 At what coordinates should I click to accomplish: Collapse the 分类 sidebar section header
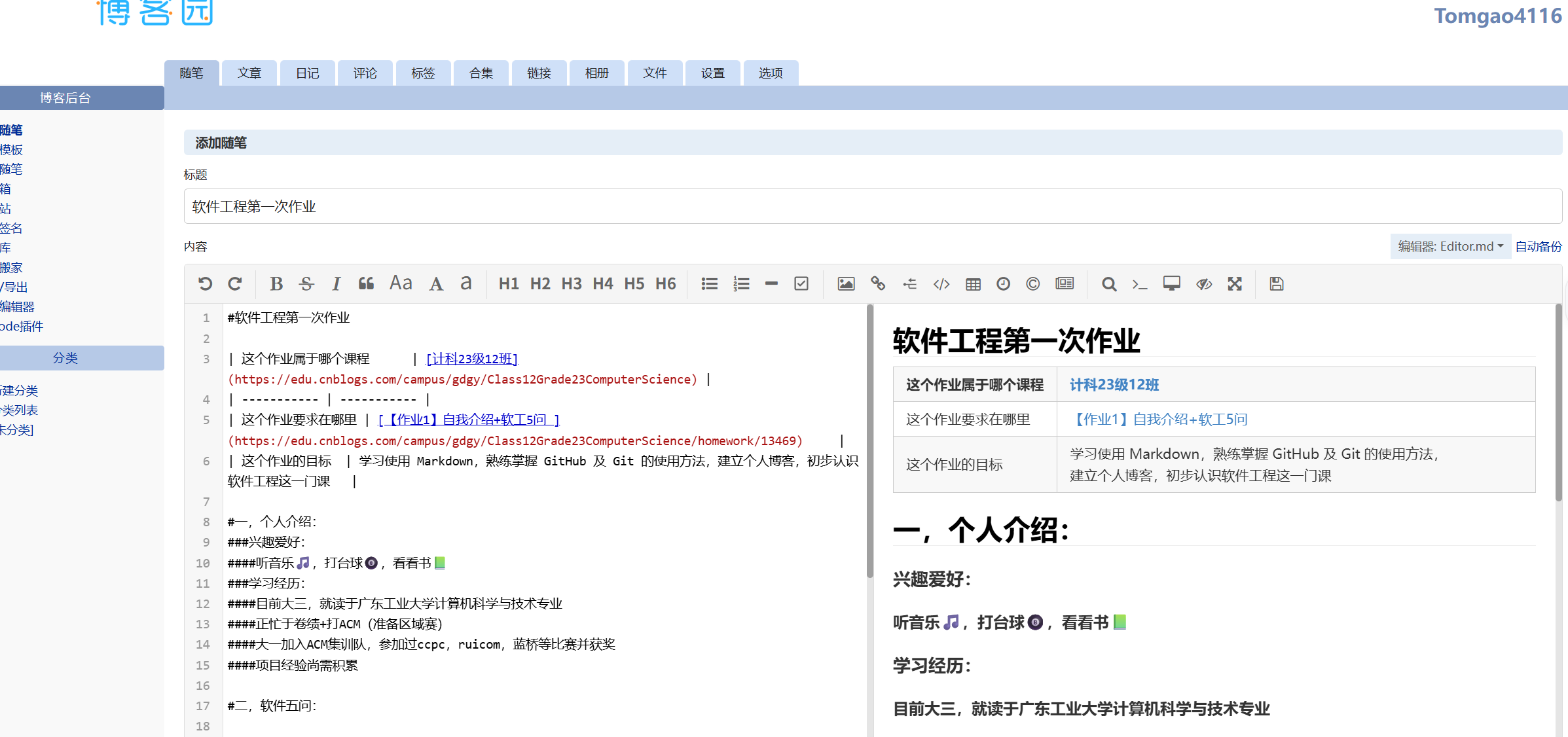[x=65, y=358]
